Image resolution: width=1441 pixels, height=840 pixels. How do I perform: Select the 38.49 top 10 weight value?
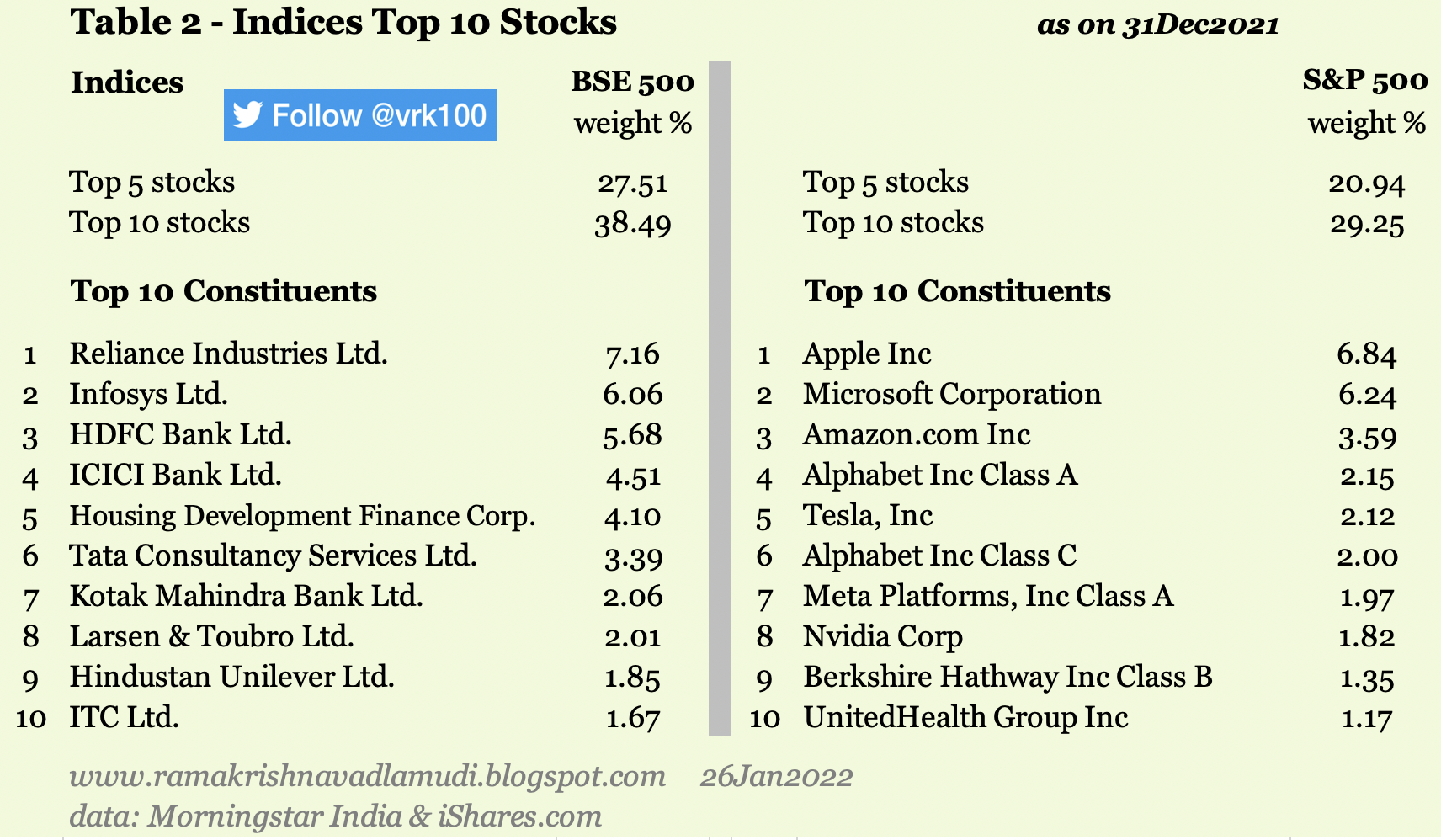click(x=632, y=224)
